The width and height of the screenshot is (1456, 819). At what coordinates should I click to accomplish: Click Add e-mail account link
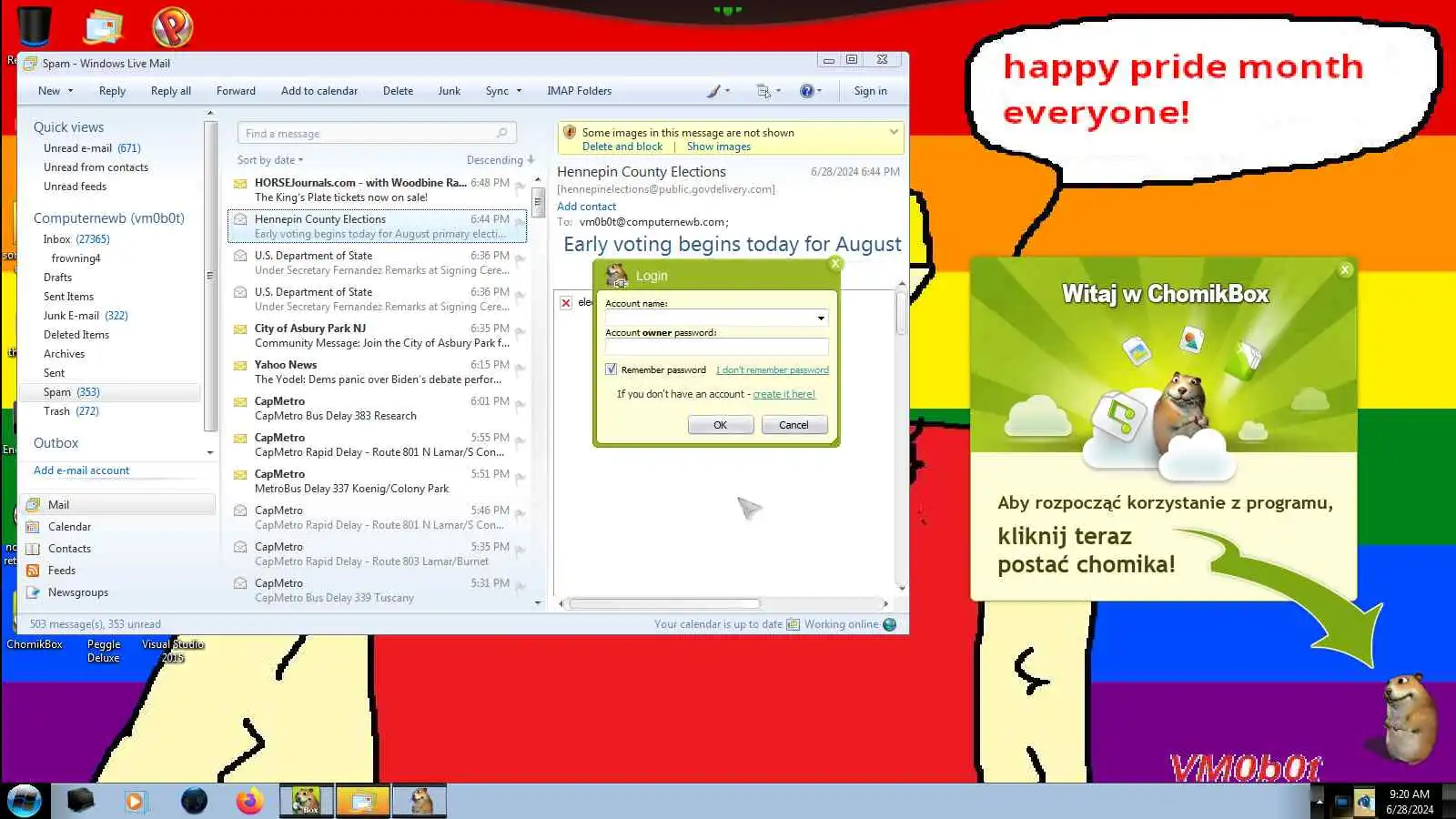[x=81, y=470]
